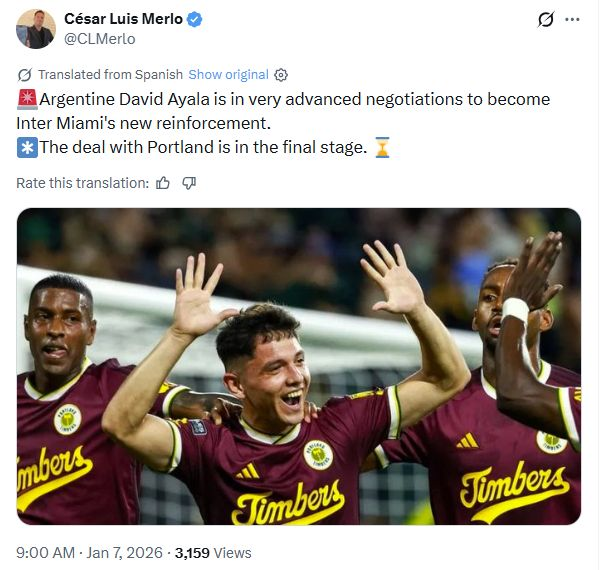Rate translation with thumbs down
The image size is (603, 570).
[x=189, y=183]
